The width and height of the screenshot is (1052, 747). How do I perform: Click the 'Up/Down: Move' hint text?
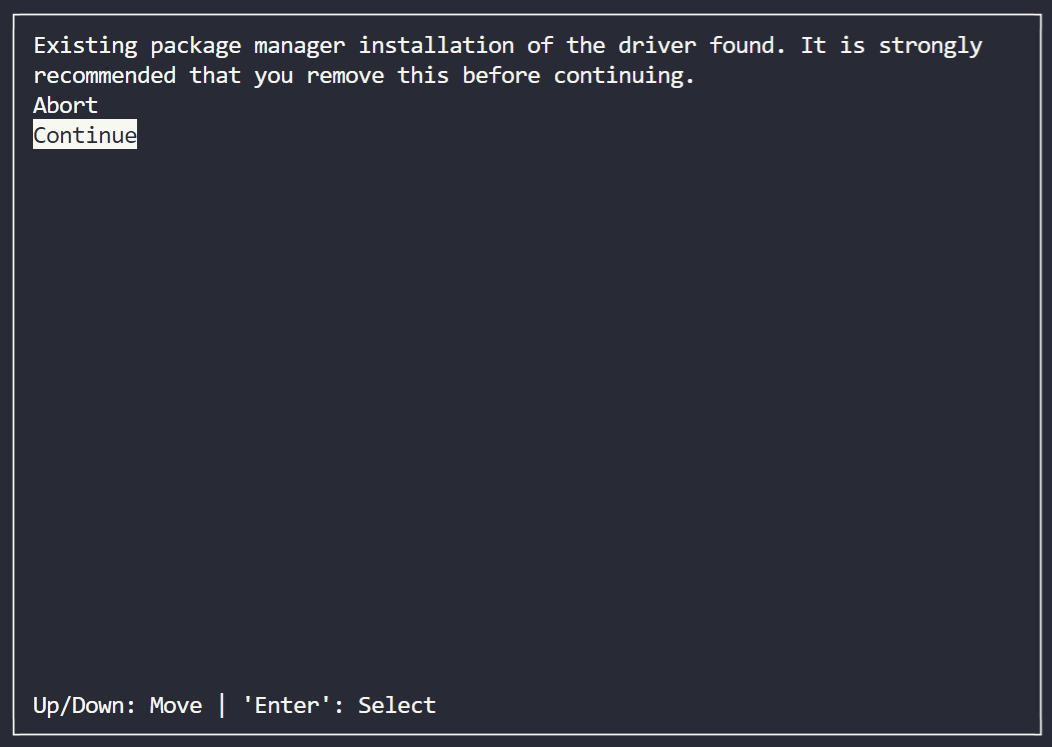(117, 705)
